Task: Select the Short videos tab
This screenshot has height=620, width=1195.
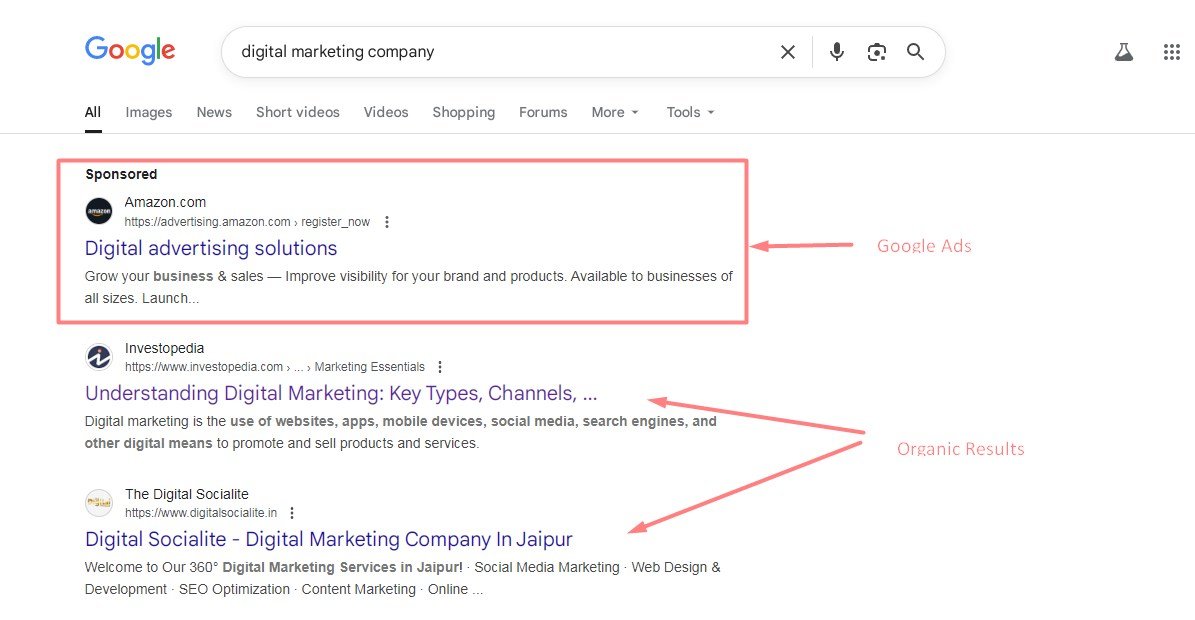Action: click(297, 112)
